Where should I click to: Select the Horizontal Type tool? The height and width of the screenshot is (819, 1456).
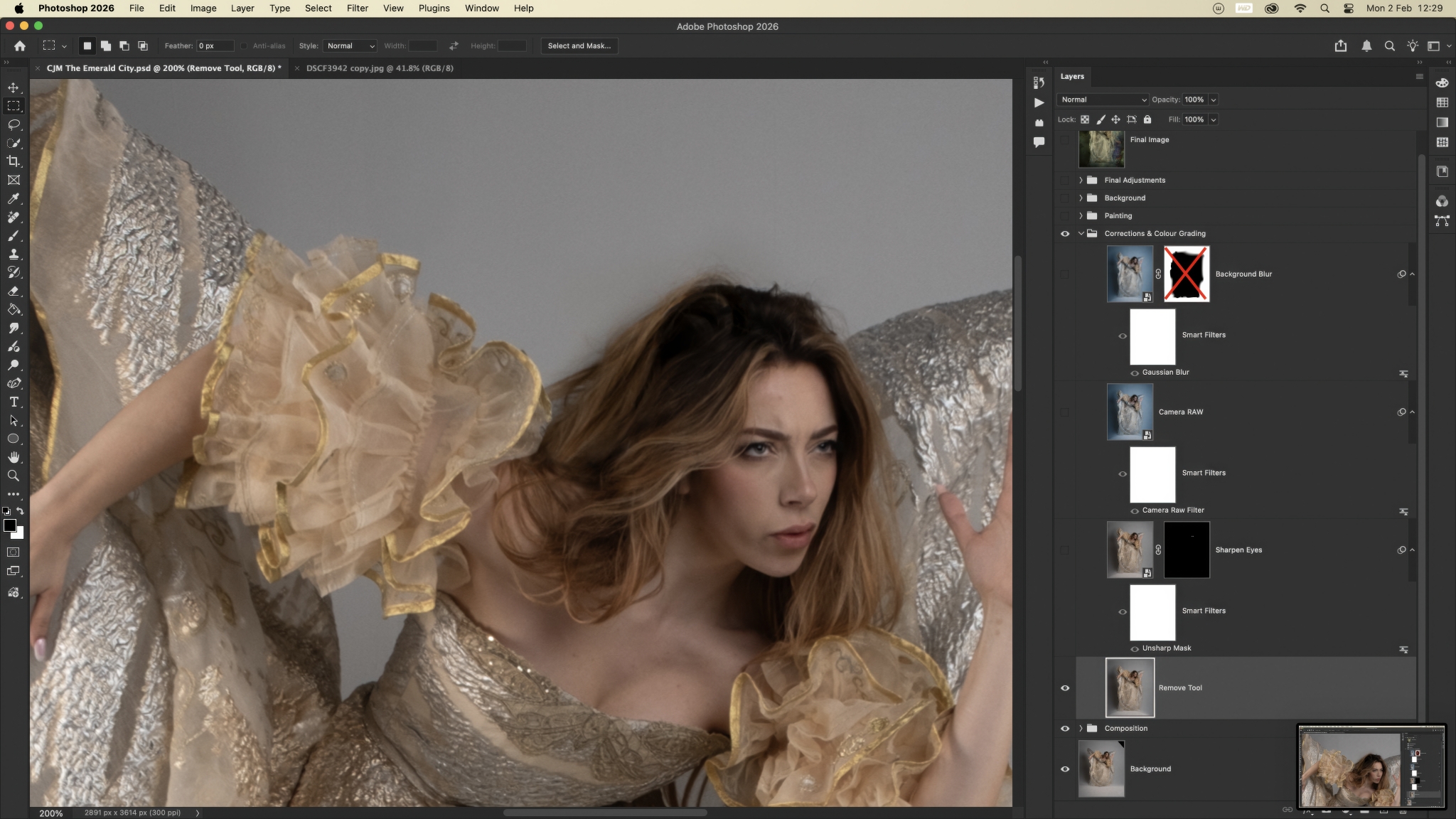[14, 402]
